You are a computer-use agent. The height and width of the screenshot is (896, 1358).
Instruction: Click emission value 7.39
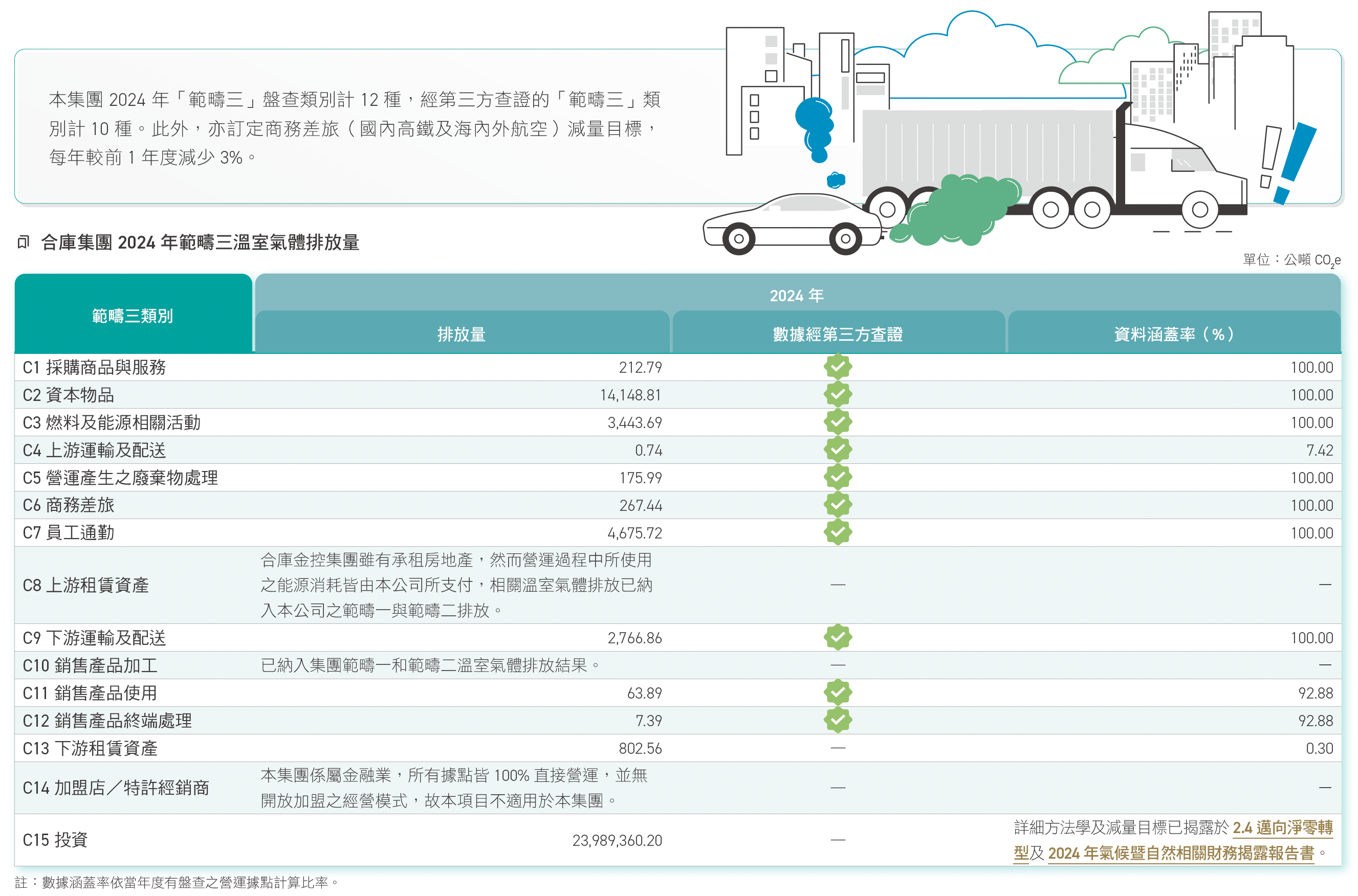[x=649, y=721]
